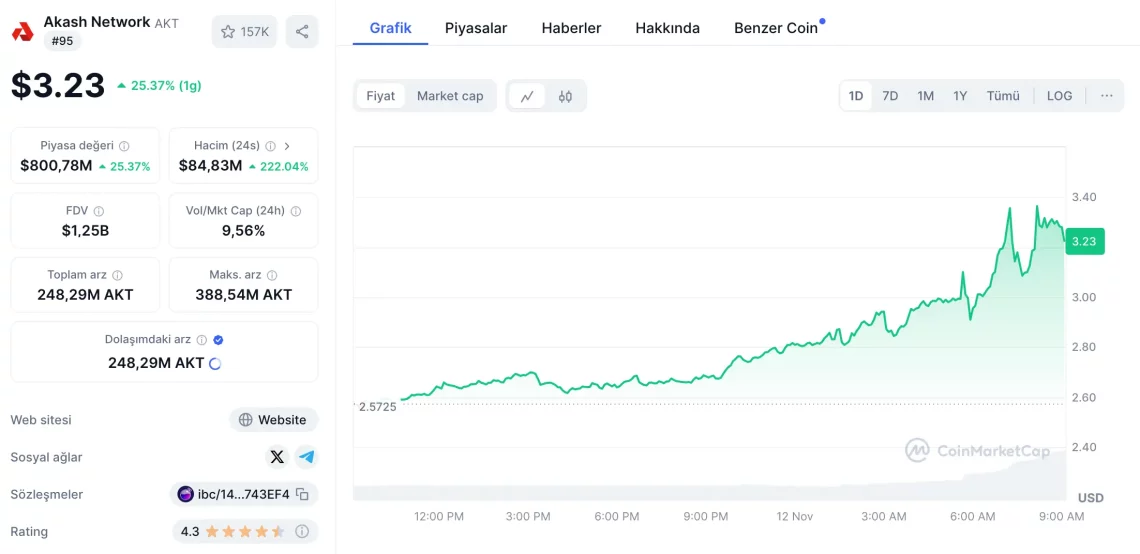Add to watchlist with star icon
Viewport: 1140px width, 554px height.
tap(244, 32)
